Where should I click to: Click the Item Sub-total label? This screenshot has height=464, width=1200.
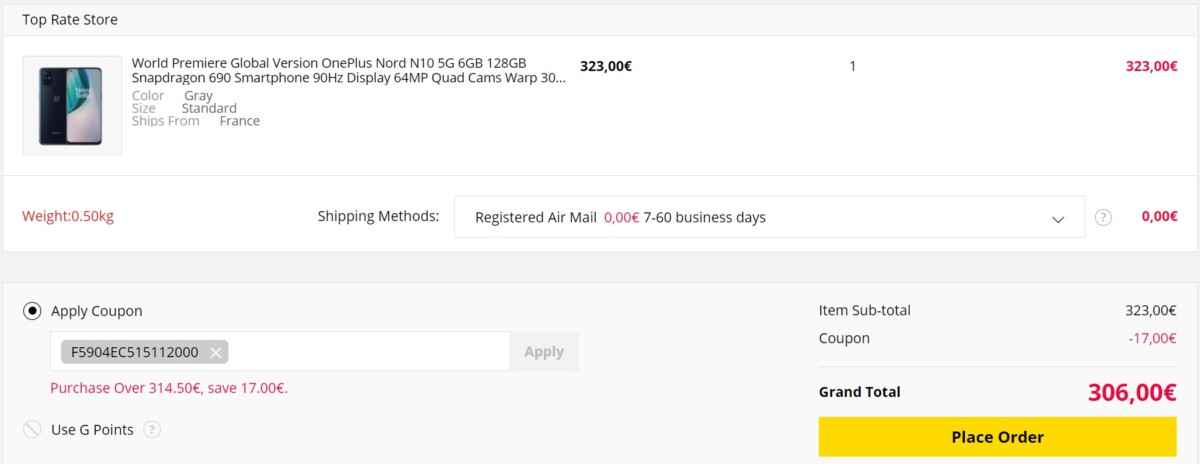865,311
